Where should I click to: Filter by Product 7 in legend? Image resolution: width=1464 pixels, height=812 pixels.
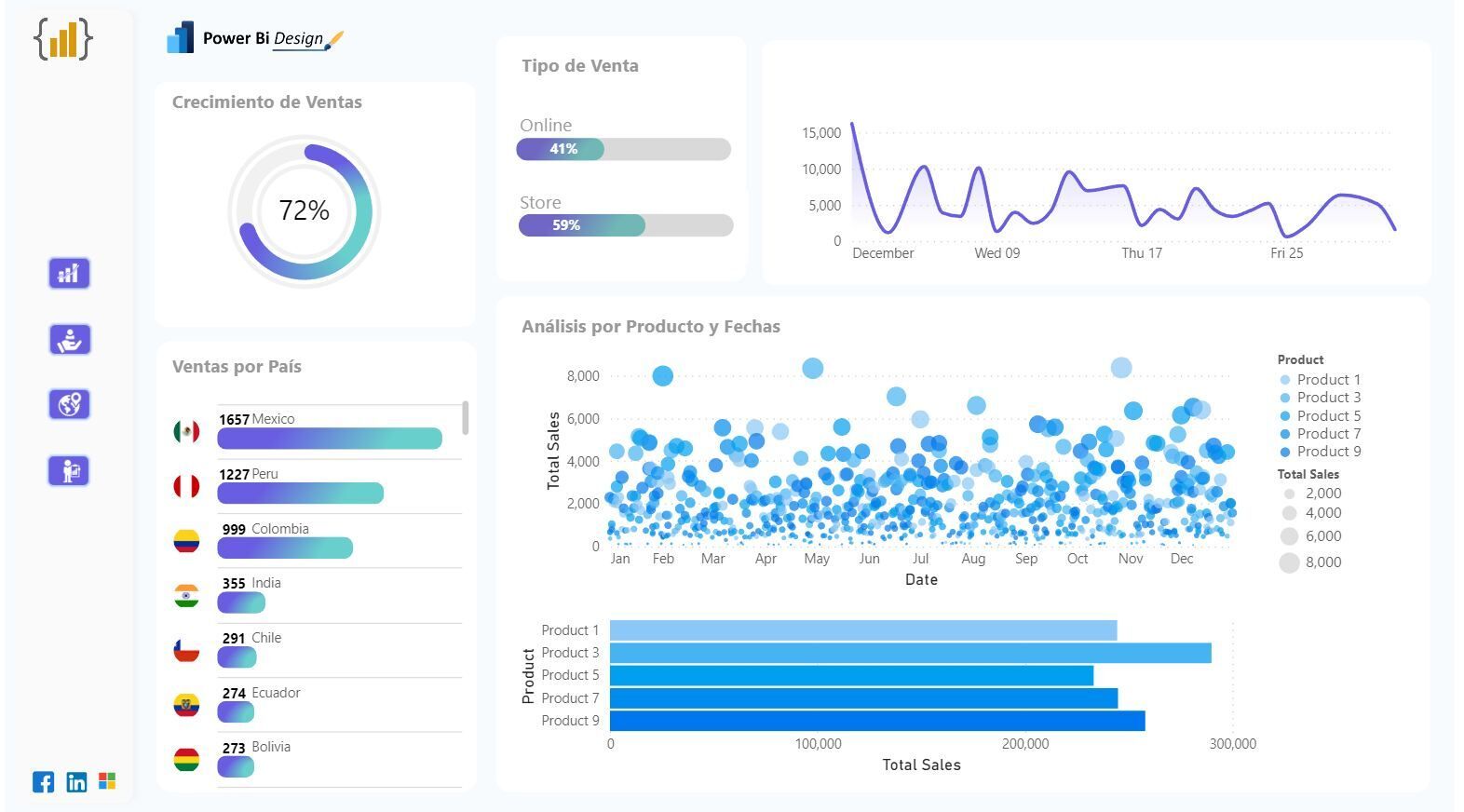1320,434
